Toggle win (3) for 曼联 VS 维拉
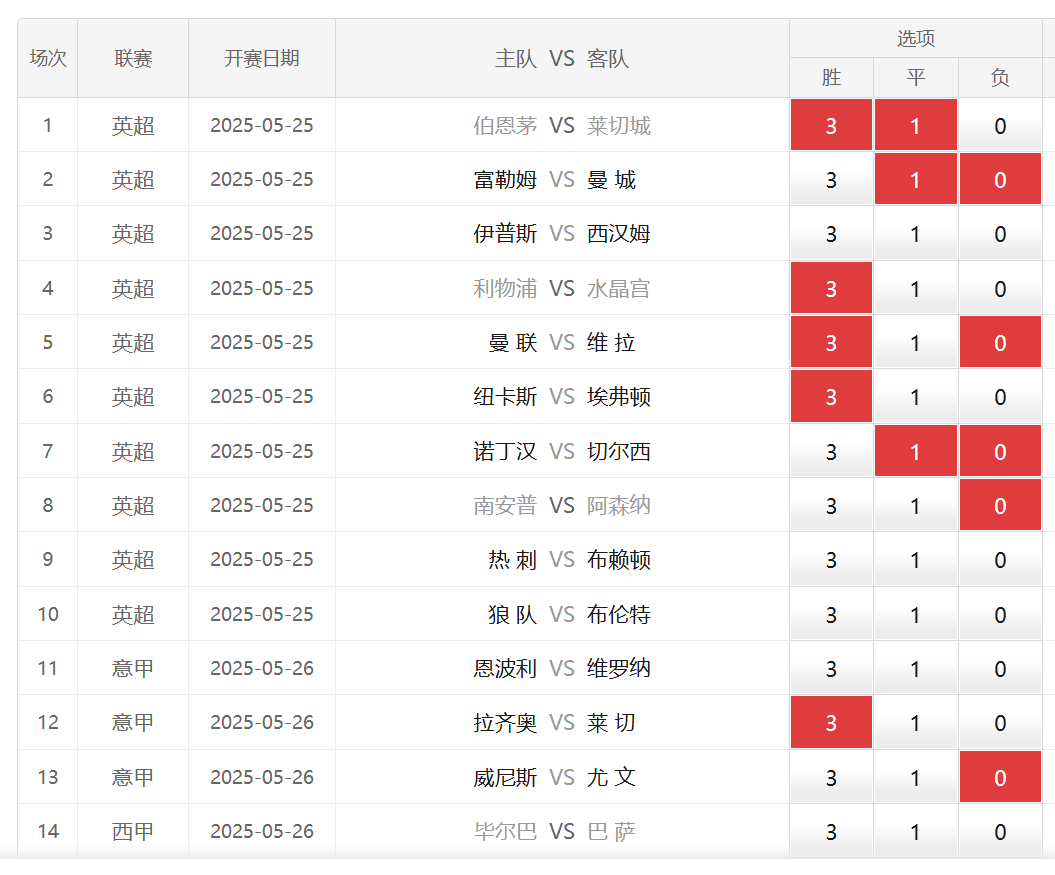This screenshot has width=1055, height=875. pos(831,342)
